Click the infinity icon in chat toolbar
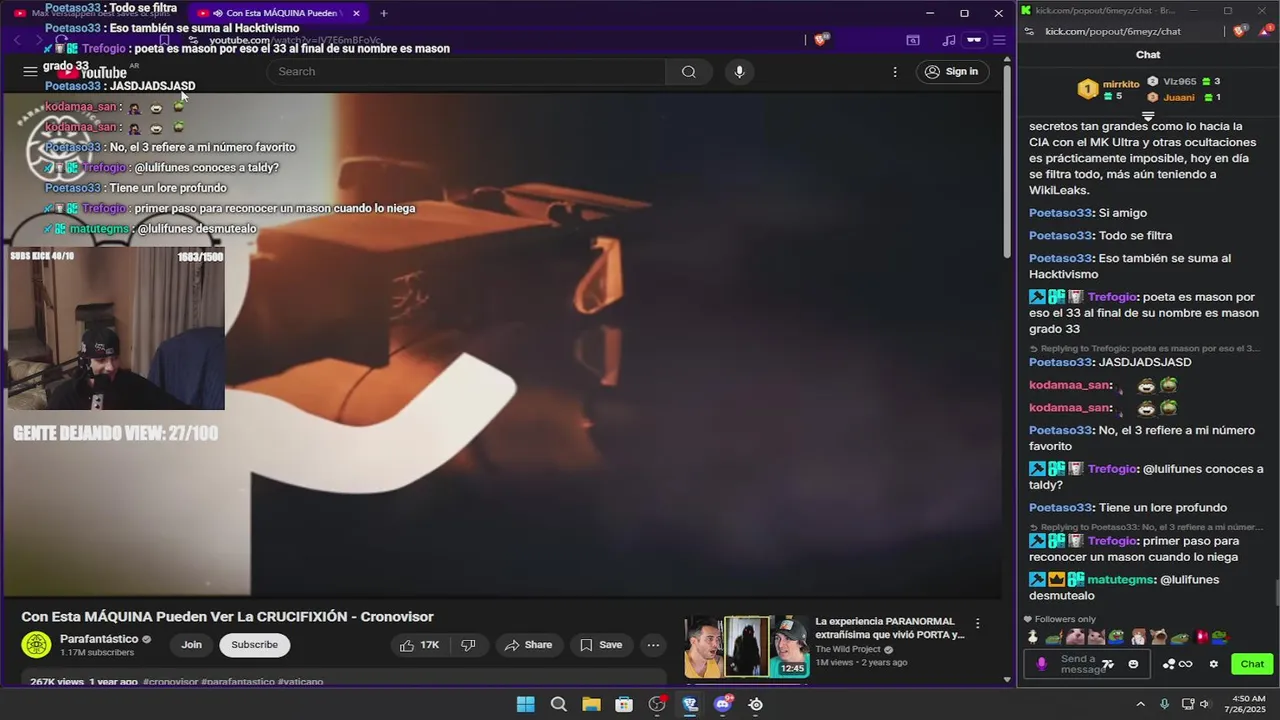 pos(1185,664)
